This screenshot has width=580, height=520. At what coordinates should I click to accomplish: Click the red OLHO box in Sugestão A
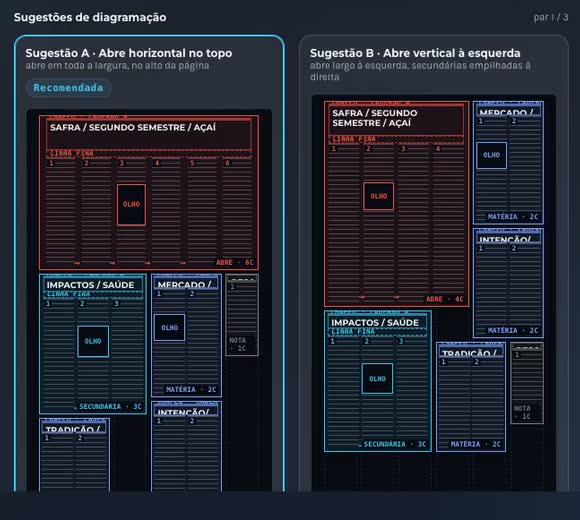coord(131,205)
